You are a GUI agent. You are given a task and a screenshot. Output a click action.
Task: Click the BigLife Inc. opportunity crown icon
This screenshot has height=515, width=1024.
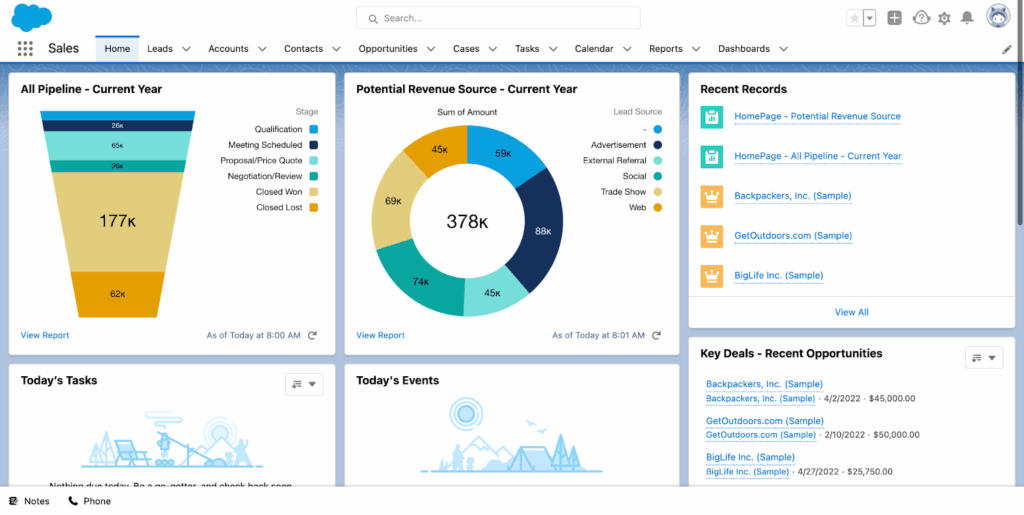(x=711, y=276)
